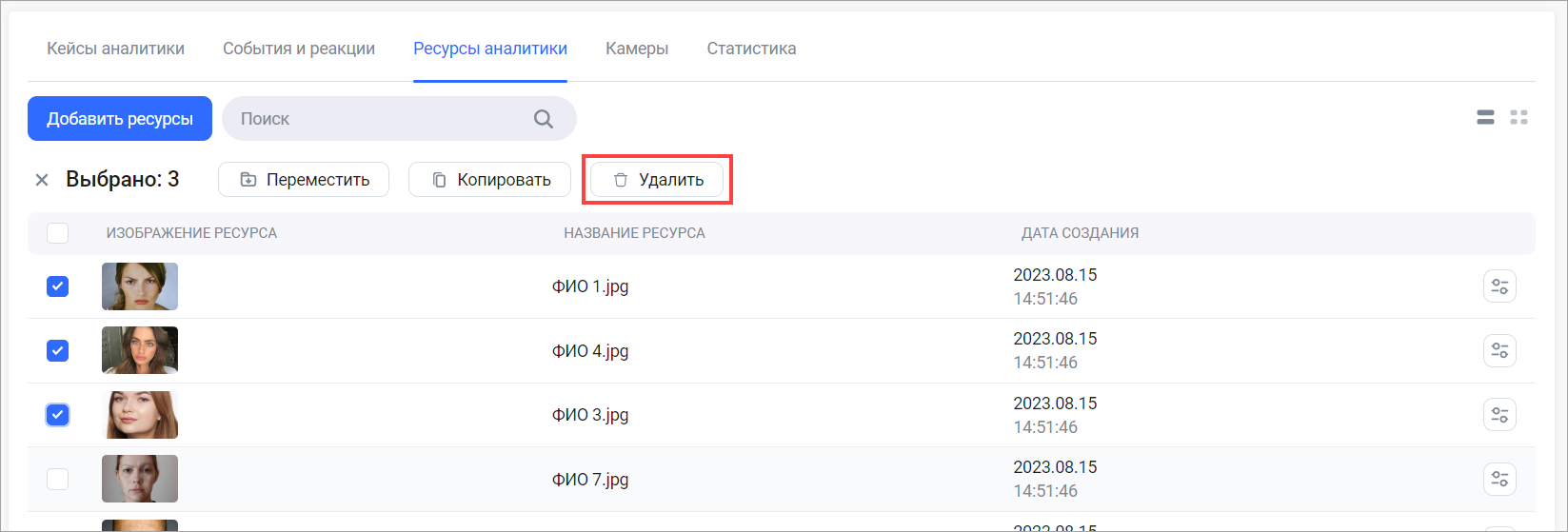Open settings icon for ФИО 4.jpg
This screenshot has height=532, width=1568.
tap(1499, 351)
